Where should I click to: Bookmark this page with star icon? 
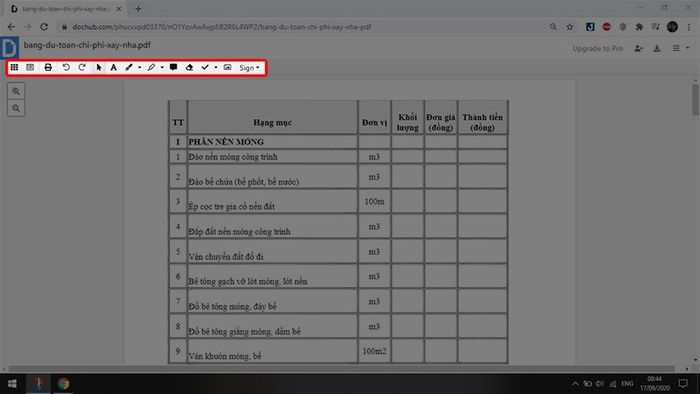(570, 27)
